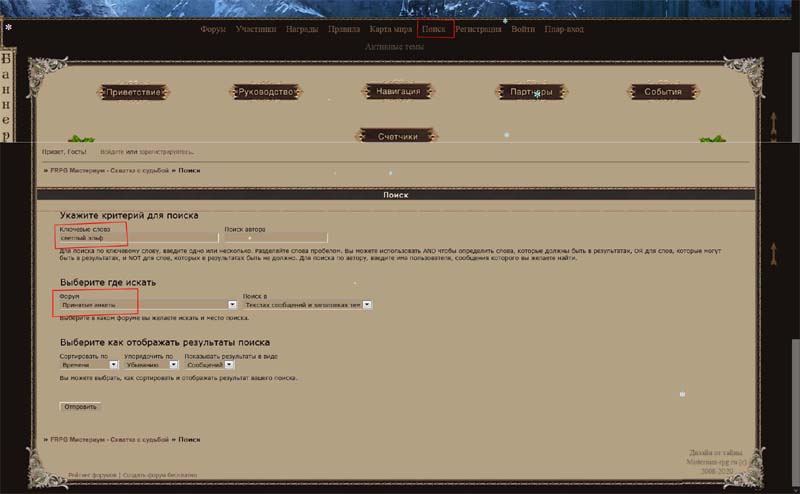Image resolution: width=800 pixels, height=494 pixels.
Task: Click the Навигация banner button
Action: tap(398, 91)
